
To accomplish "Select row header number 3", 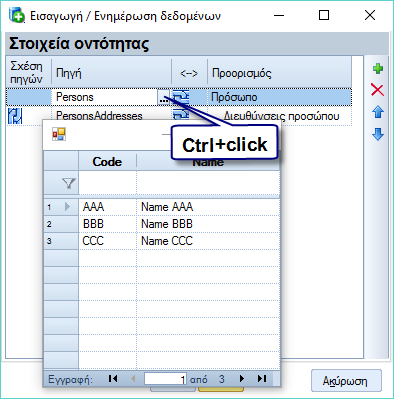I will pyautogui.click(x=61, y=241).
